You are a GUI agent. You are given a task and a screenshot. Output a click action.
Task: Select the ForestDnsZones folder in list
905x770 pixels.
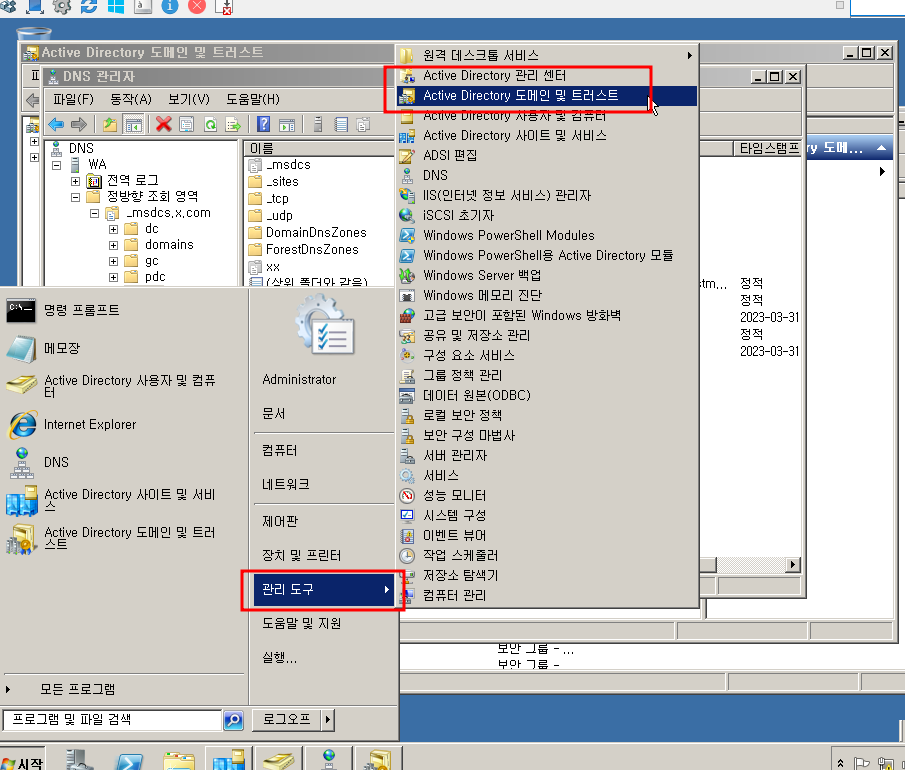303,250
